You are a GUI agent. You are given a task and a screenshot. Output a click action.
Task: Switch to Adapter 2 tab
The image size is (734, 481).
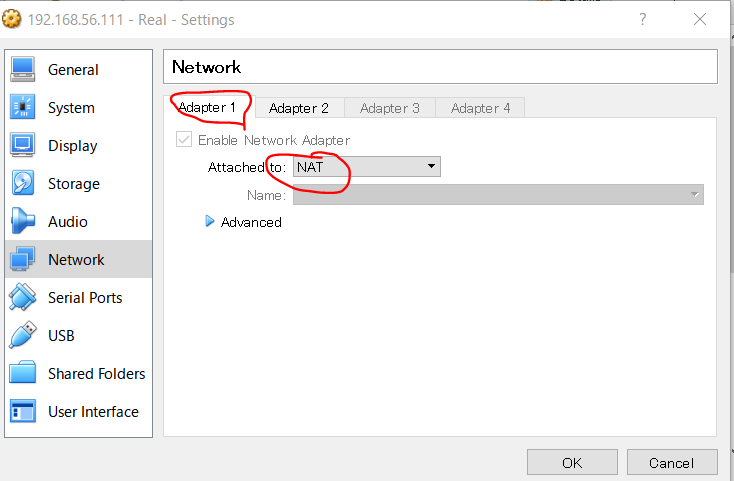click(298, 108)
